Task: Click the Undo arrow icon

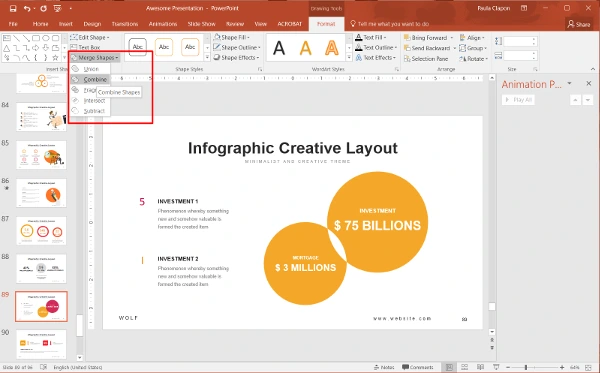Action: 27,8
